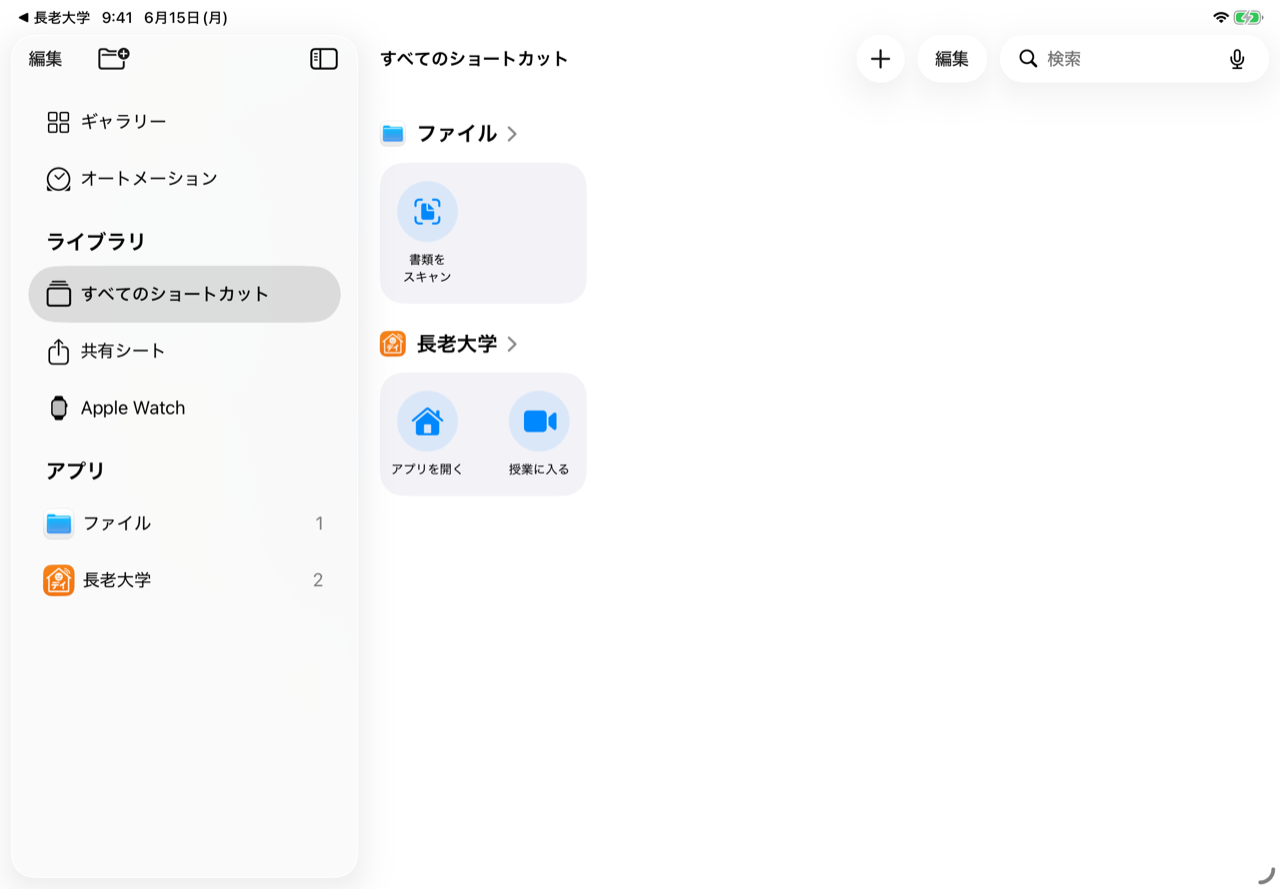The width and height of the screenshot is (1280, 889).
Task: Click the ファイル count 1
Action: [x=319, y=523]
